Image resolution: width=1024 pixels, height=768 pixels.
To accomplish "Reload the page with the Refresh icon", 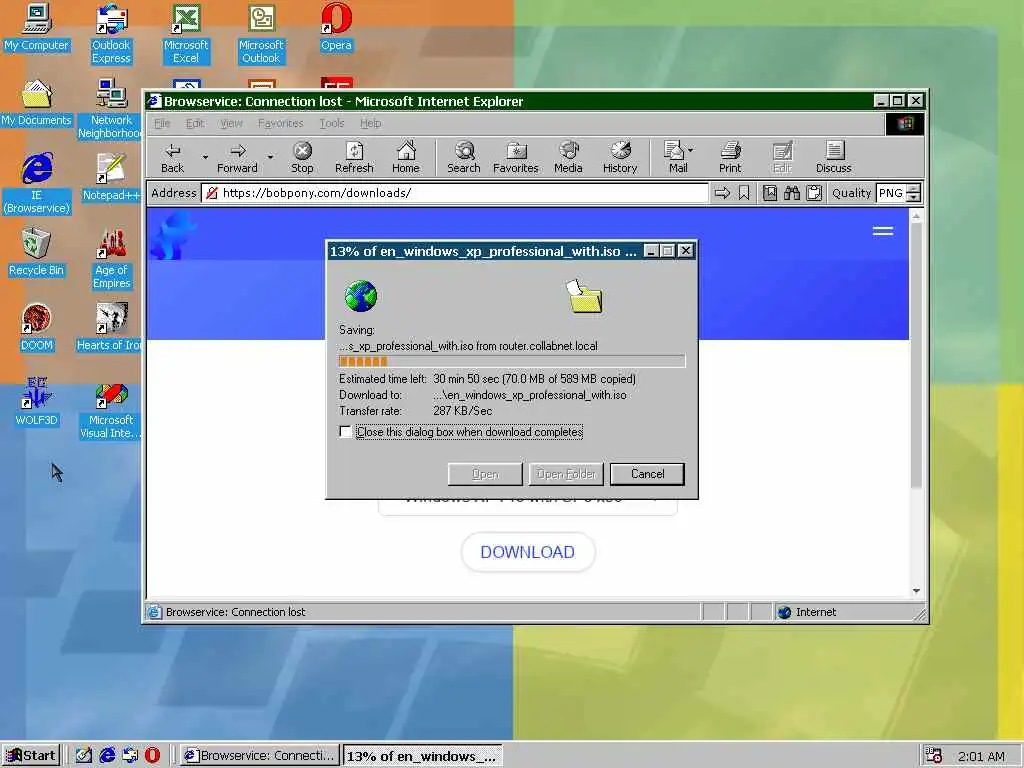I will pos(354,157).
